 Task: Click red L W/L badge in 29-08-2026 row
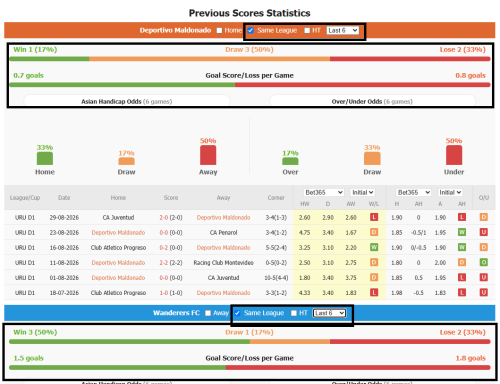pos(374,217)
